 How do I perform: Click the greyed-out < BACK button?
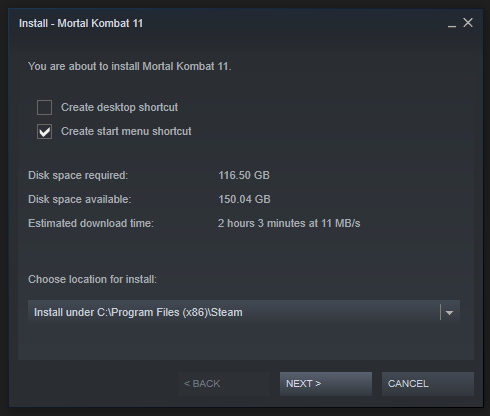[x=224, y=384]
